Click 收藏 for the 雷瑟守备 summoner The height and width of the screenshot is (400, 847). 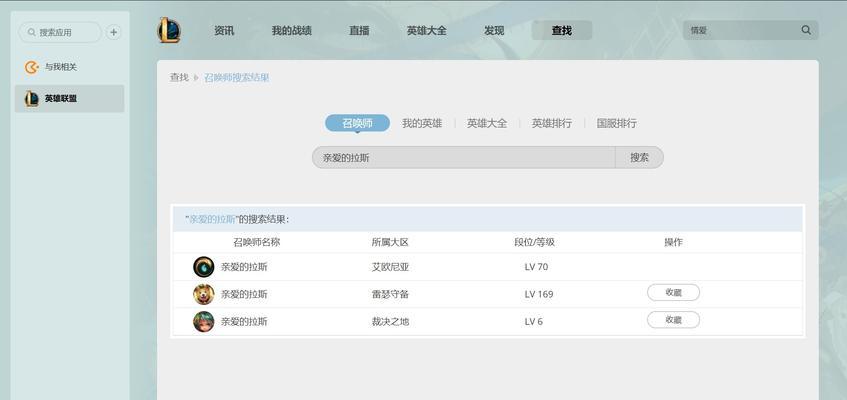coord(674,292)
